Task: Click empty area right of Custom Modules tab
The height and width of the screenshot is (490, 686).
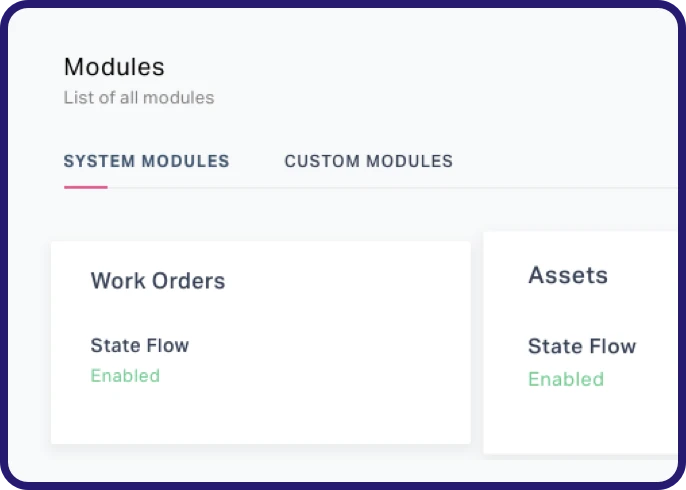Action: (560, 161)
